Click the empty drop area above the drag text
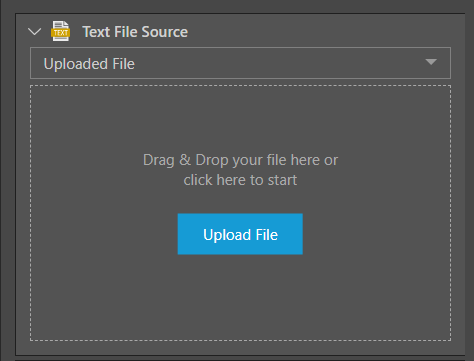Image resolution: width=474 pixels, height=361 pixels. click(x=240, y=118)
